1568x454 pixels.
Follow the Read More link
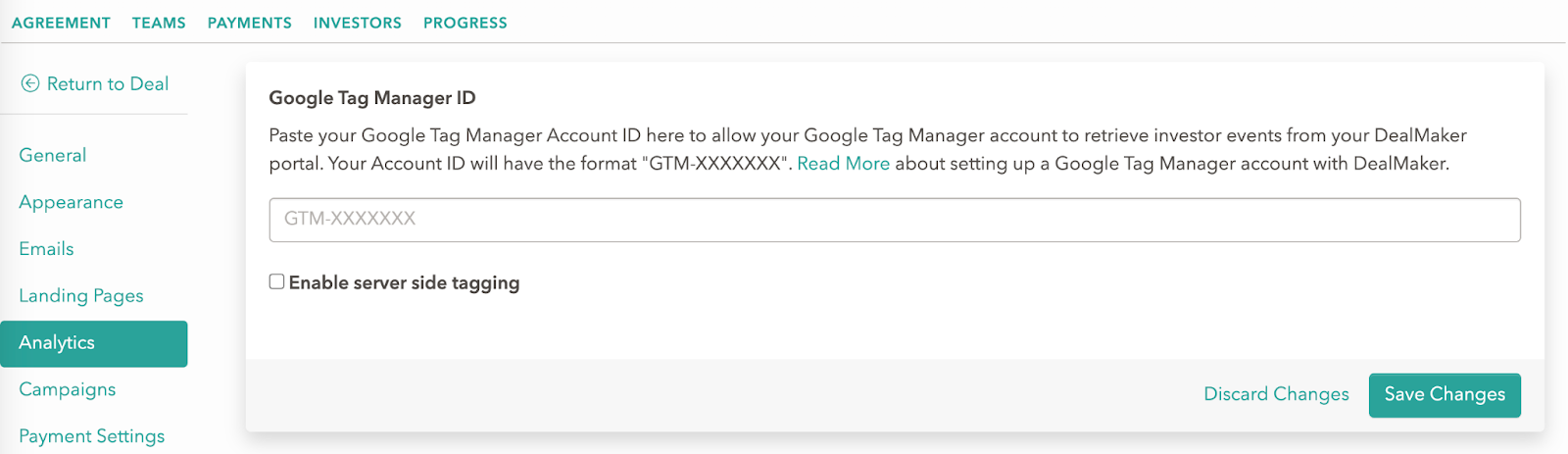point(844,164)
